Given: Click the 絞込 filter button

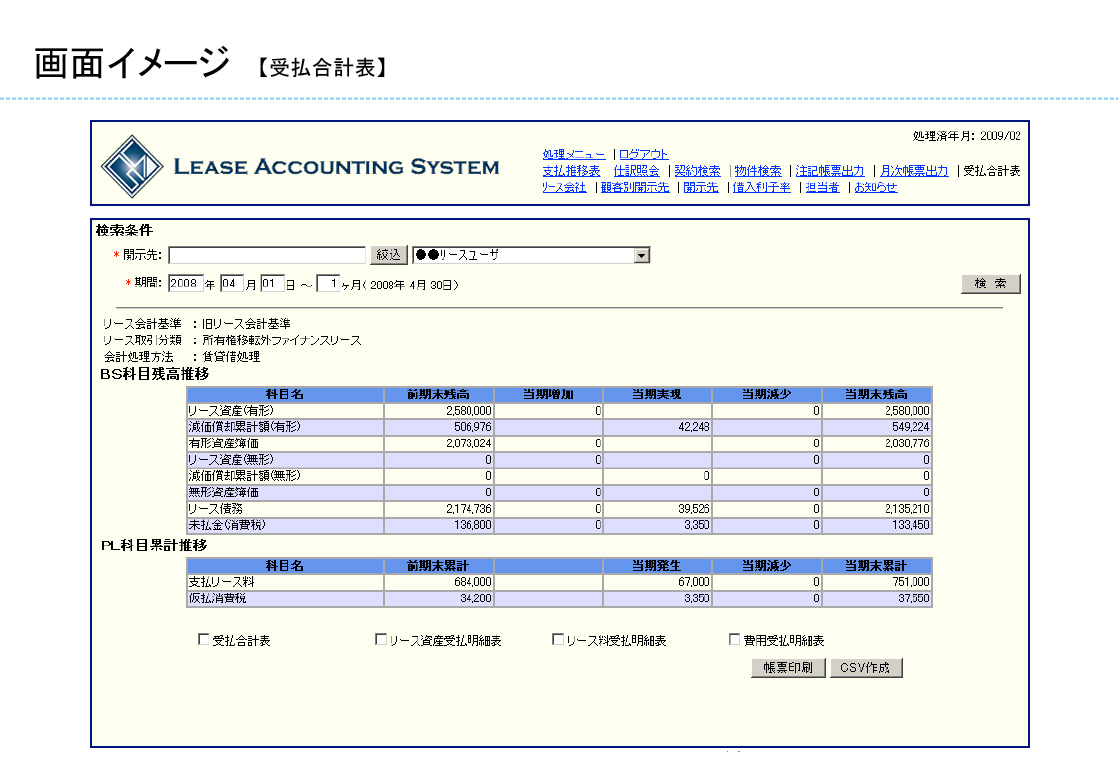Looking at the screenshot, I should tap(389, 255).
